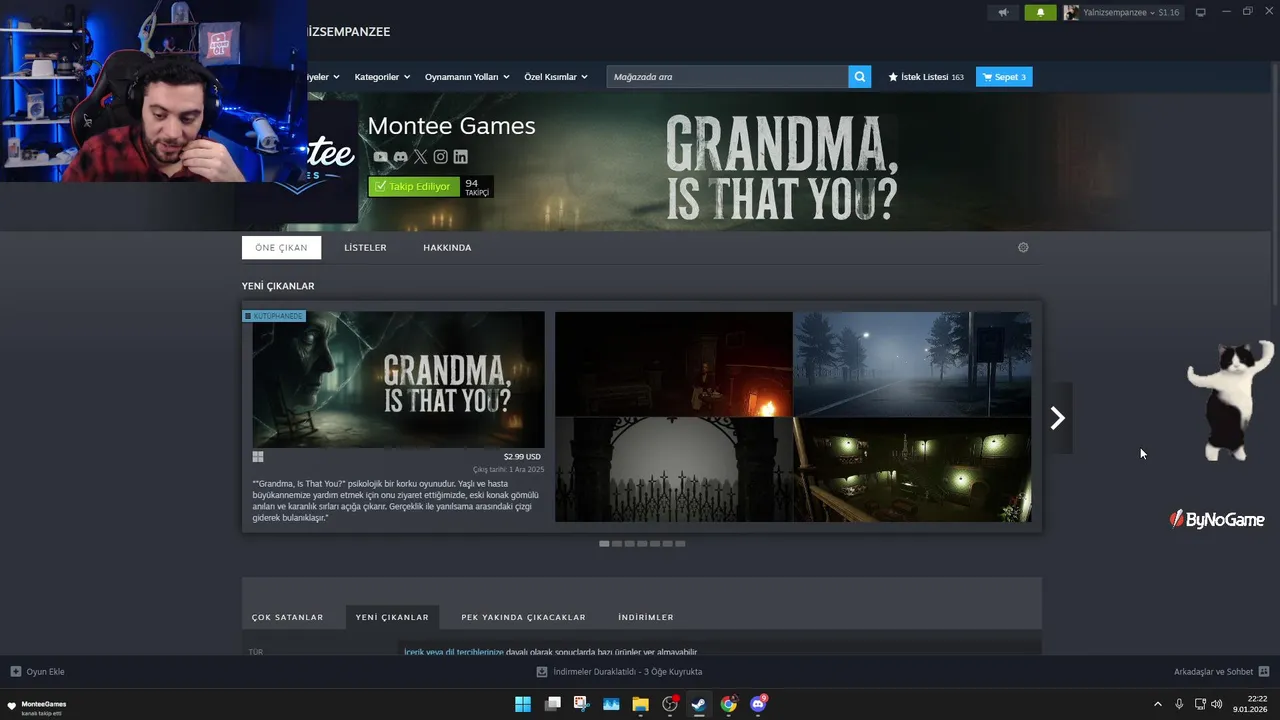
Task: Expand the Kategoriler store menu
Action: point(382,77)
